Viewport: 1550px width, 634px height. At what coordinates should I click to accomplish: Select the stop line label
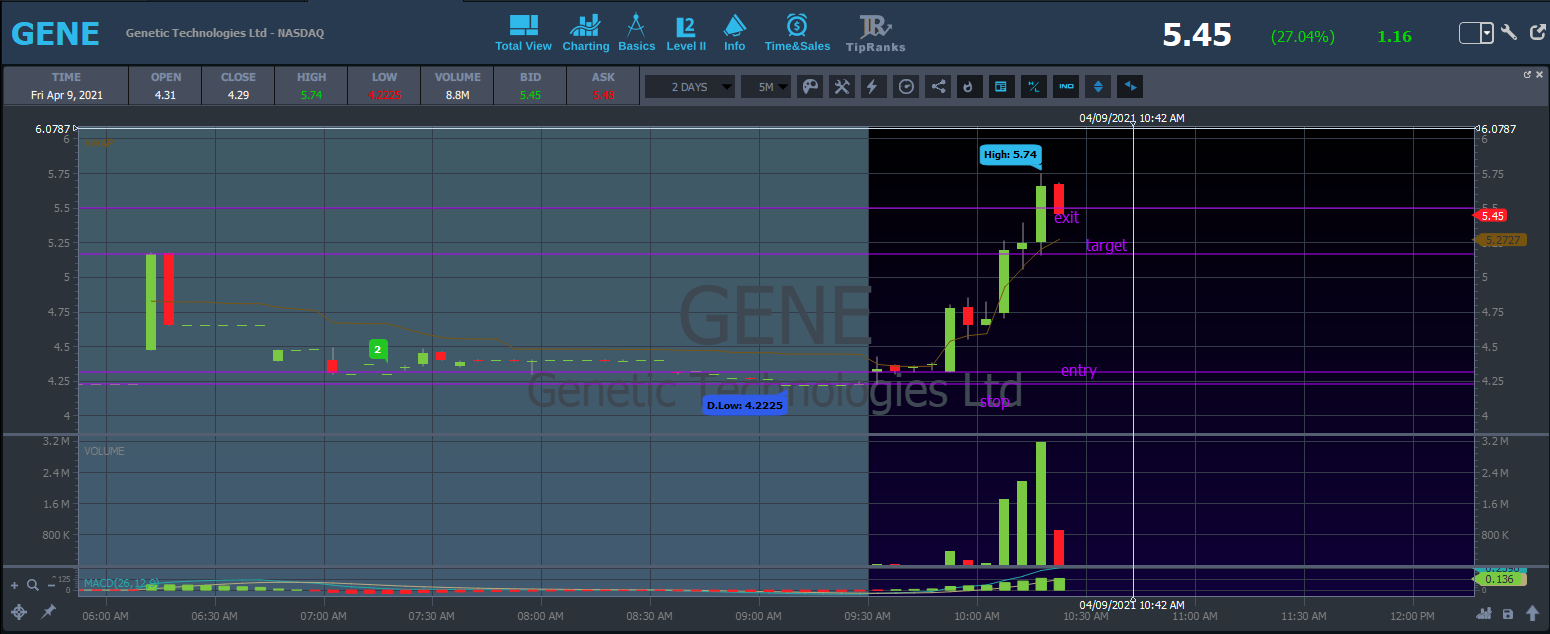(x=994, y=401)
